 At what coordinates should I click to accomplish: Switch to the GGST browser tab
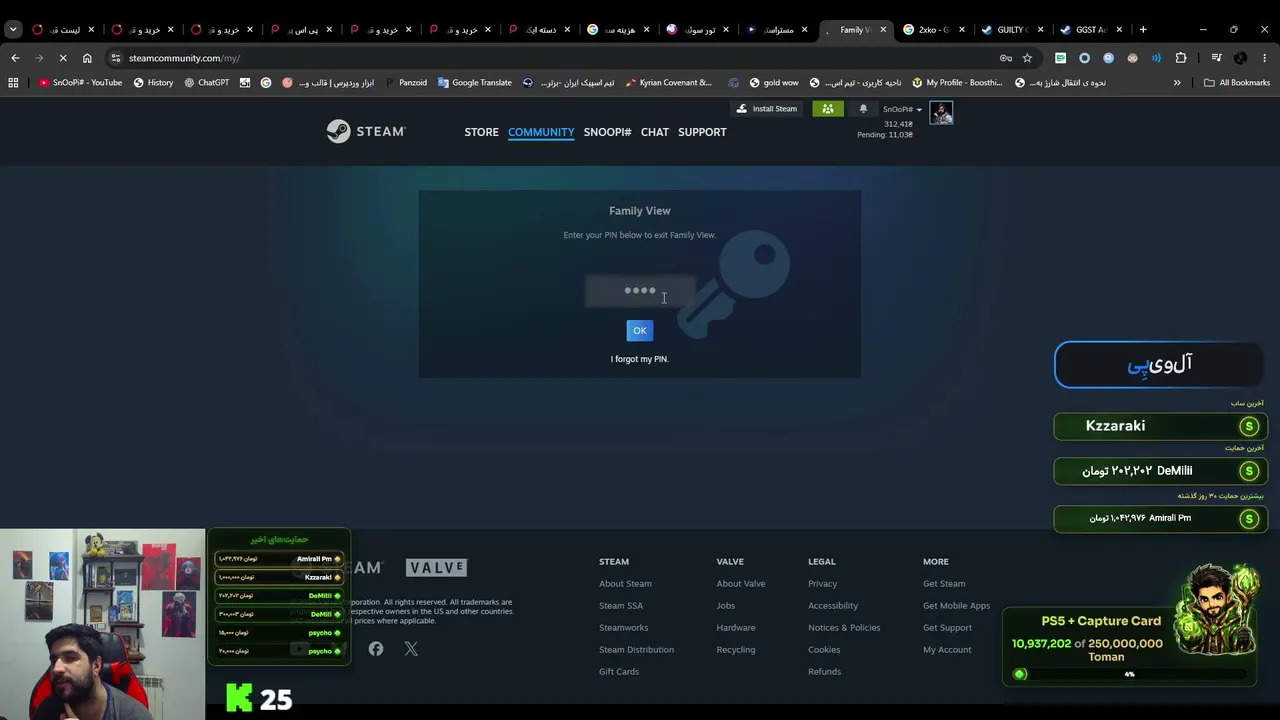tap(1090, 30)
